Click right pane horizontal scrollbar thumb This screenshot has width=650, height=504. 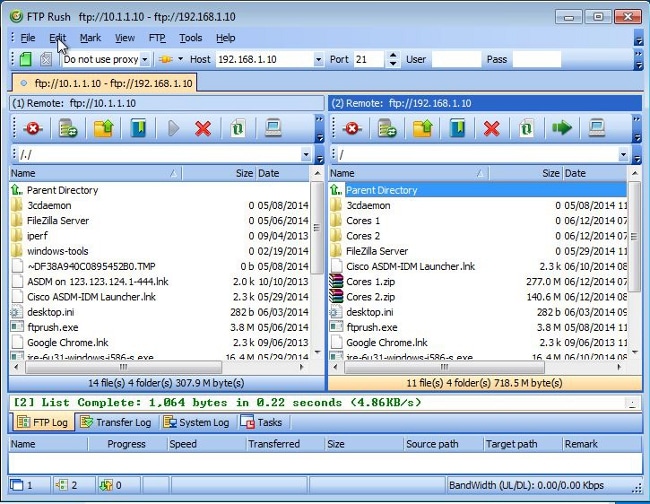444,367
